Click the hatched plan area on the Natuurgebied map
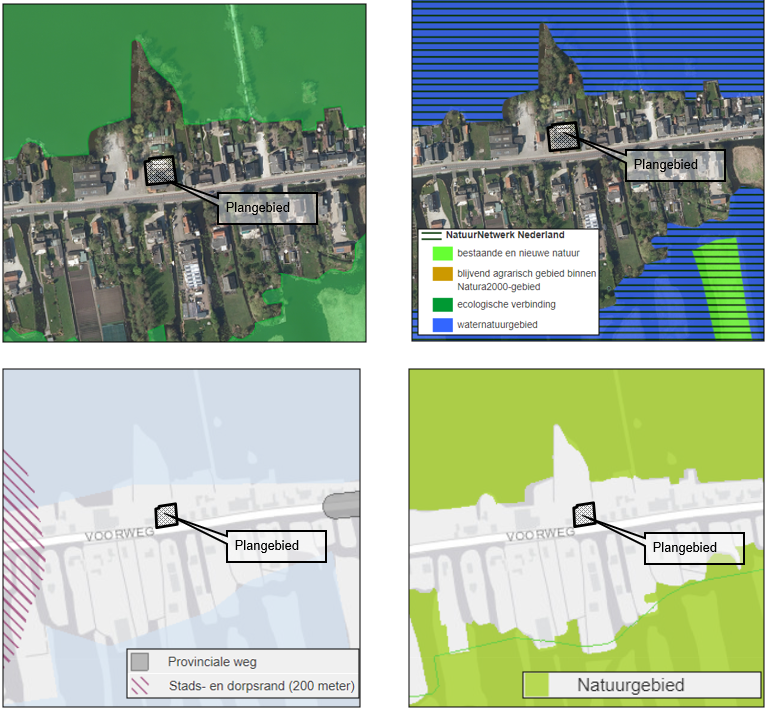 585,515
